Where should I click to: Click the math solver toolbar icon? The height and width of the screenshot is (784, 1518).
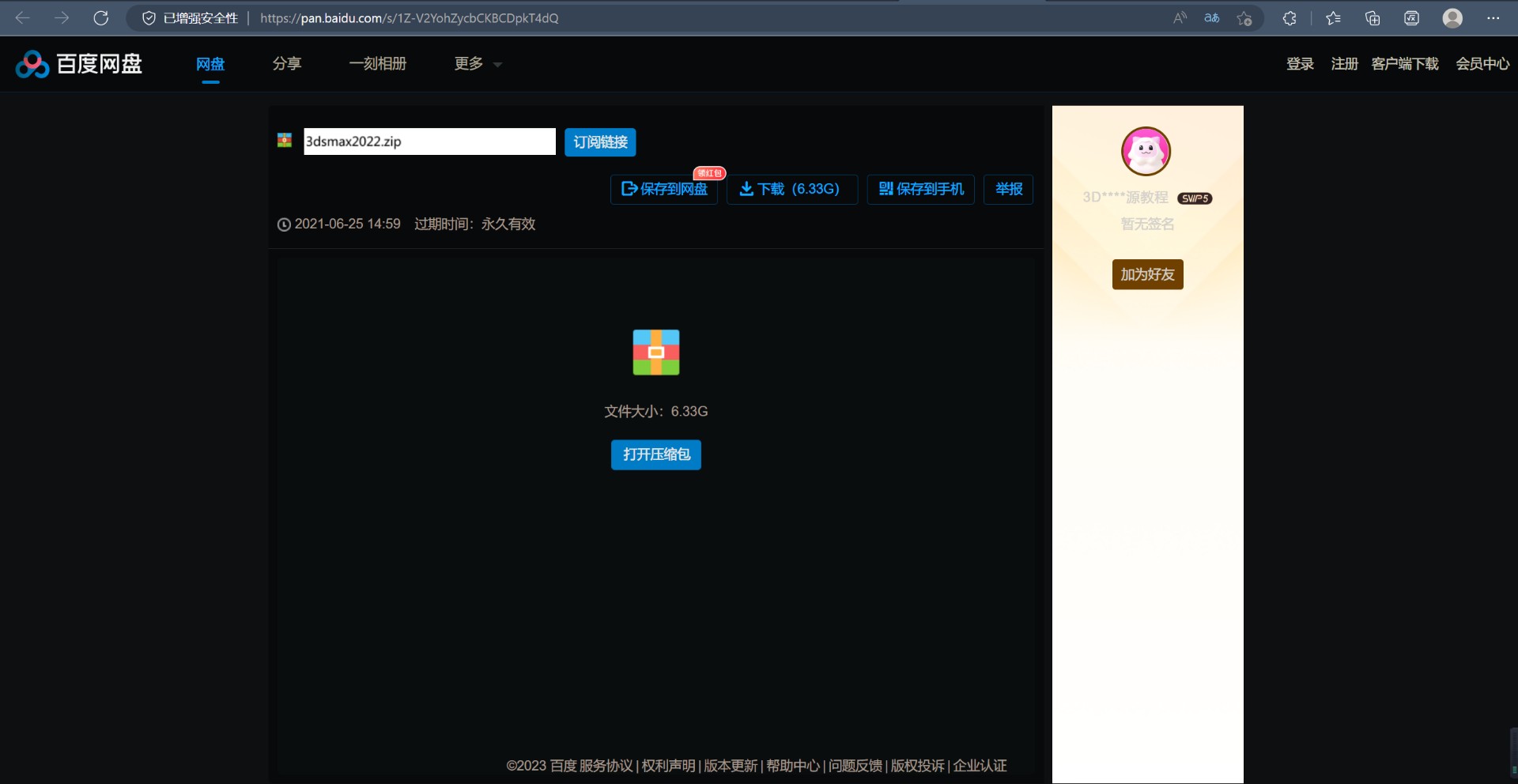[x=1412, y=17]
